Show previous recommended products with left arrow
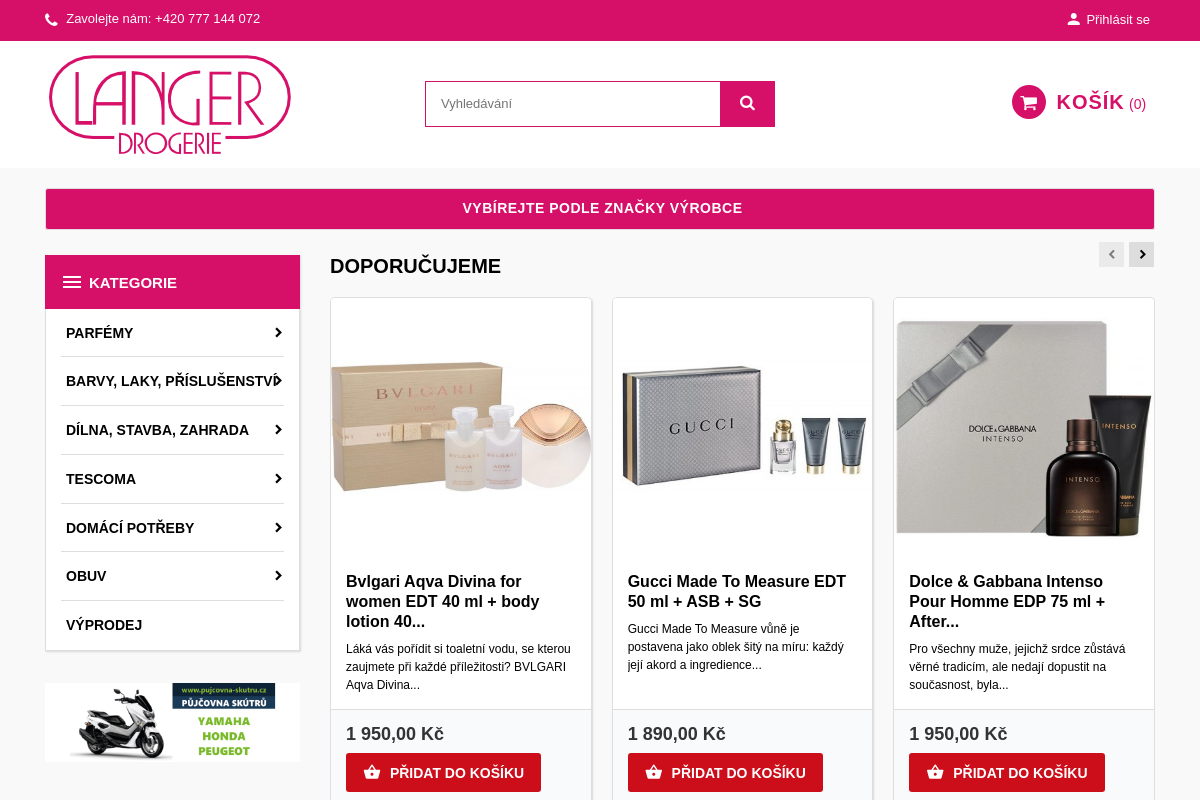Image resolution: width=1200 pixels, height=800 pixels. (x=1111, y=254)
